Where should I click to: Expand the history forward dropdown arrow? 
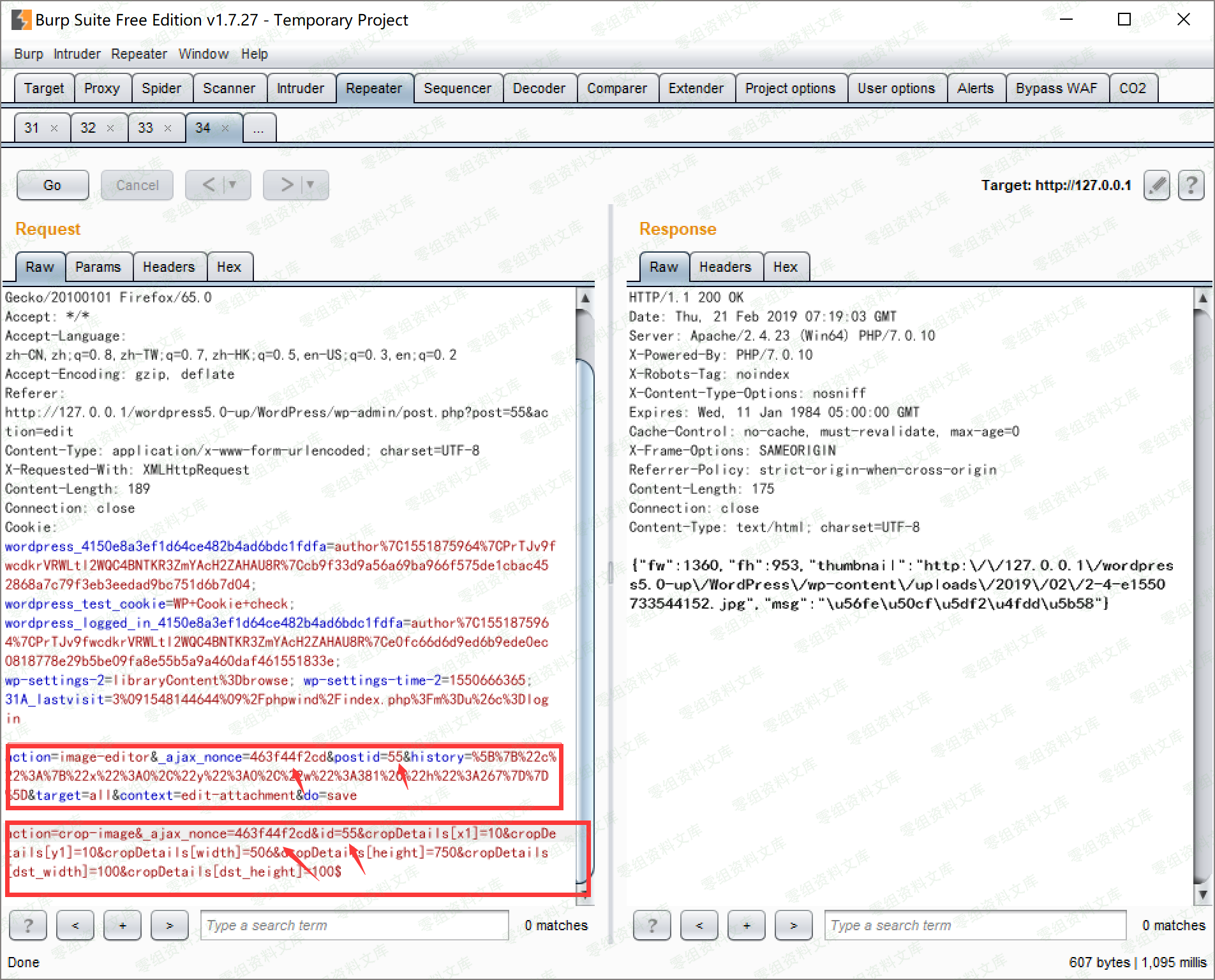click(x=311, y=185)
